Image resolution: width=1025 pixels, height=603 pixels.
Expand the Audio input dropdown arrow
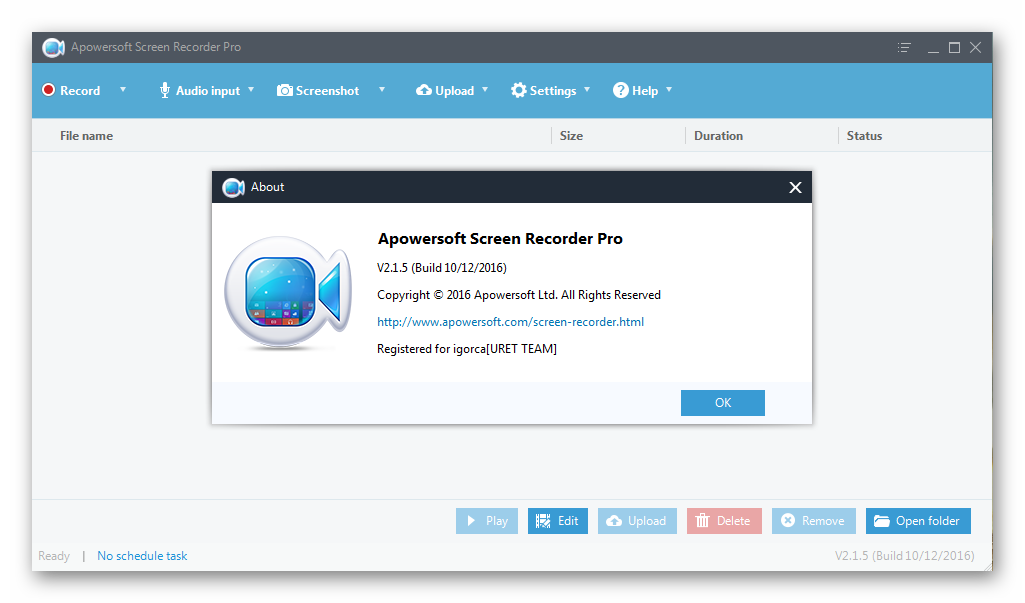[x=251, y=90]
